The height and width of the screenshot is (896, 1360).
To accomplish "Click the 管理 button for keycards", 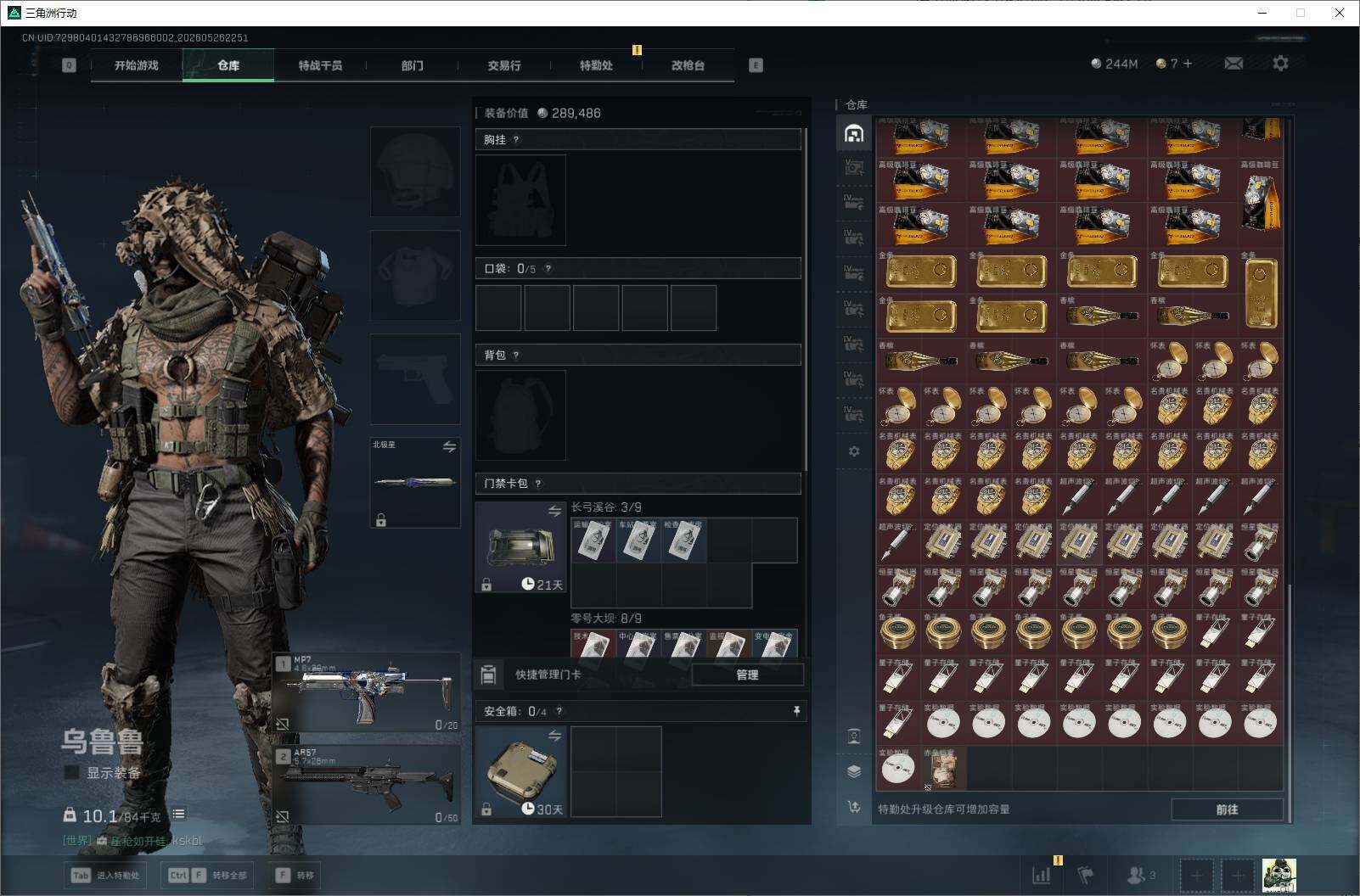I will click(x=747, y=675).
